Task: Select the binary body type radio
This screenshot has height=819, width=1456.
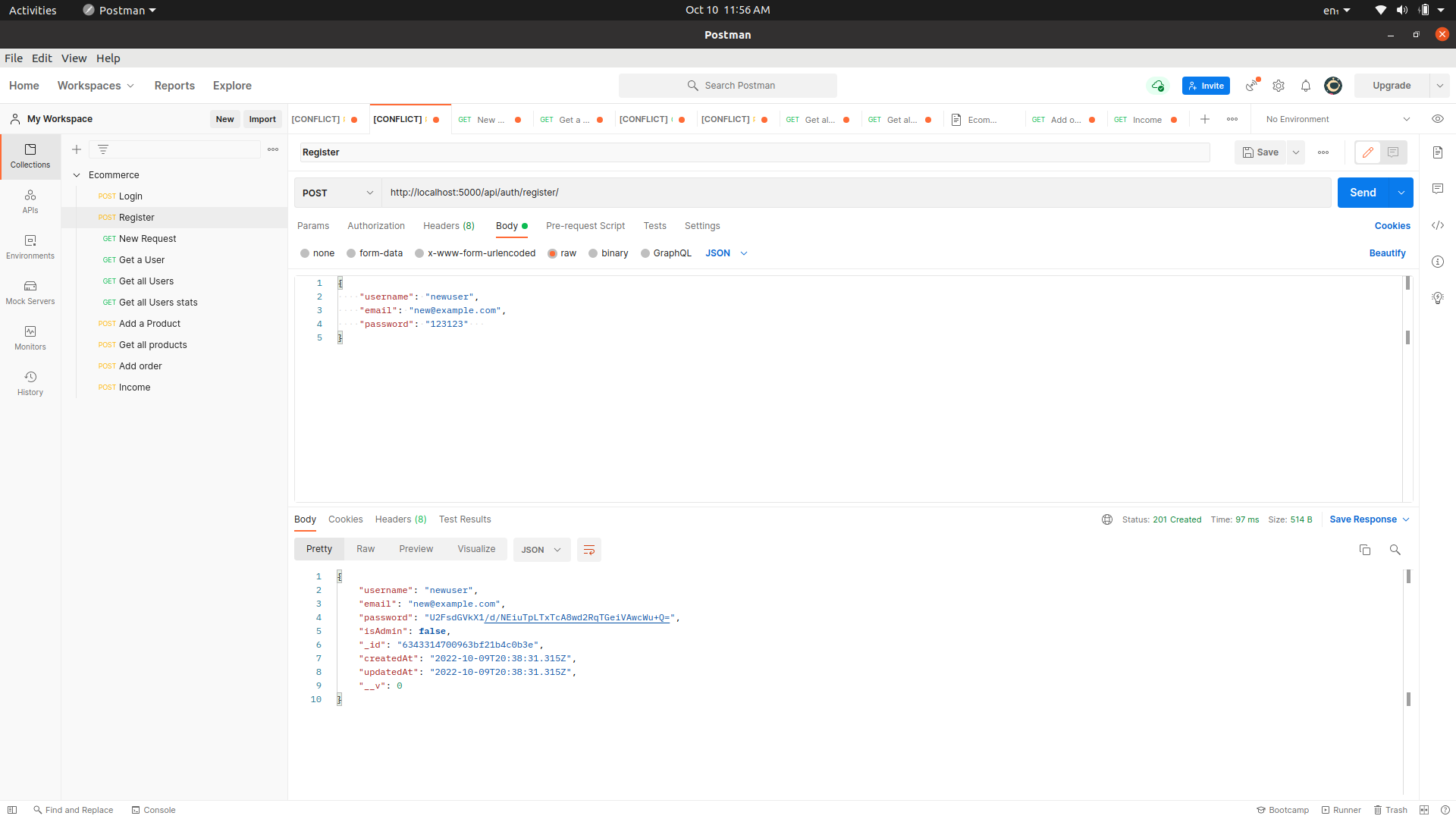Action: coord(593,253)
